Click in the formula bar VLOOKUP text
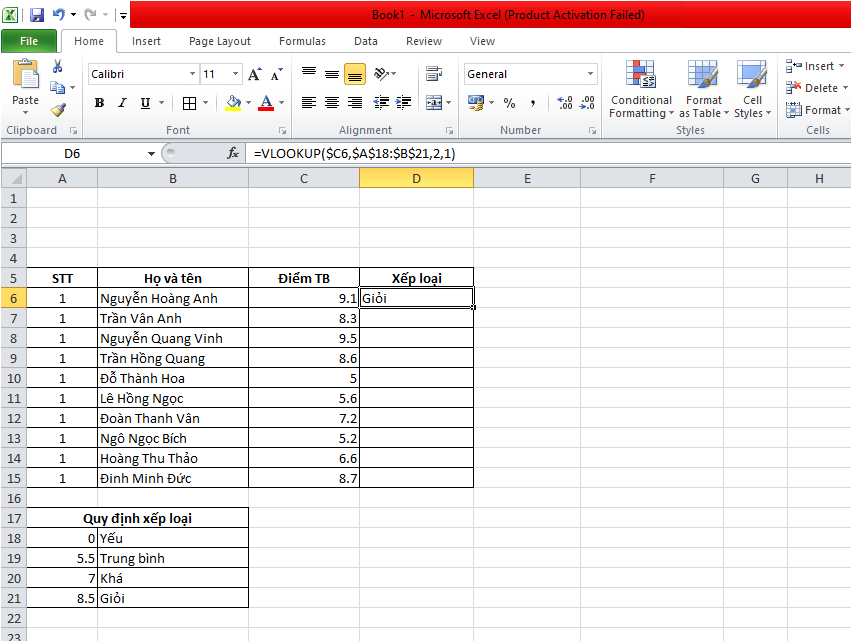The height and width of the screenshot is (641, 851). point(354,154)
